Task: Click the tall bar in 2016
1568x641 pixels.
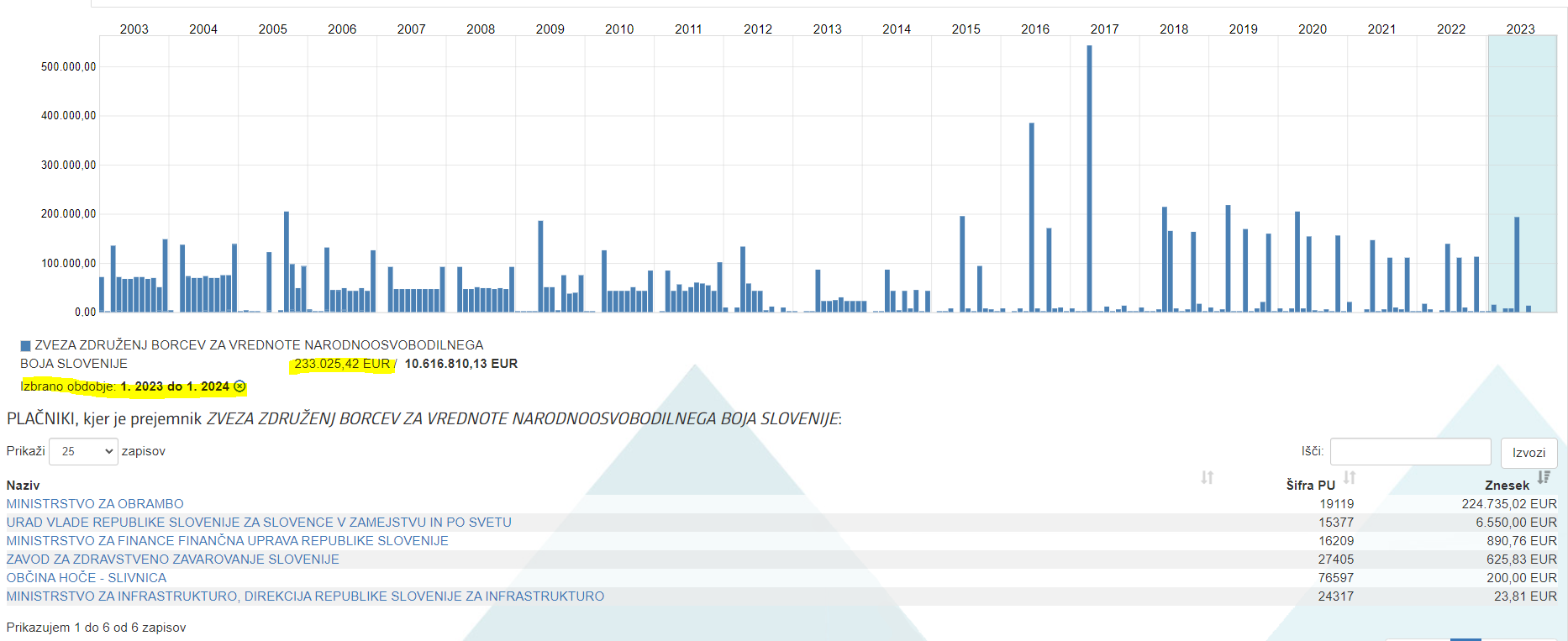Action: [x=1032, y=218]
